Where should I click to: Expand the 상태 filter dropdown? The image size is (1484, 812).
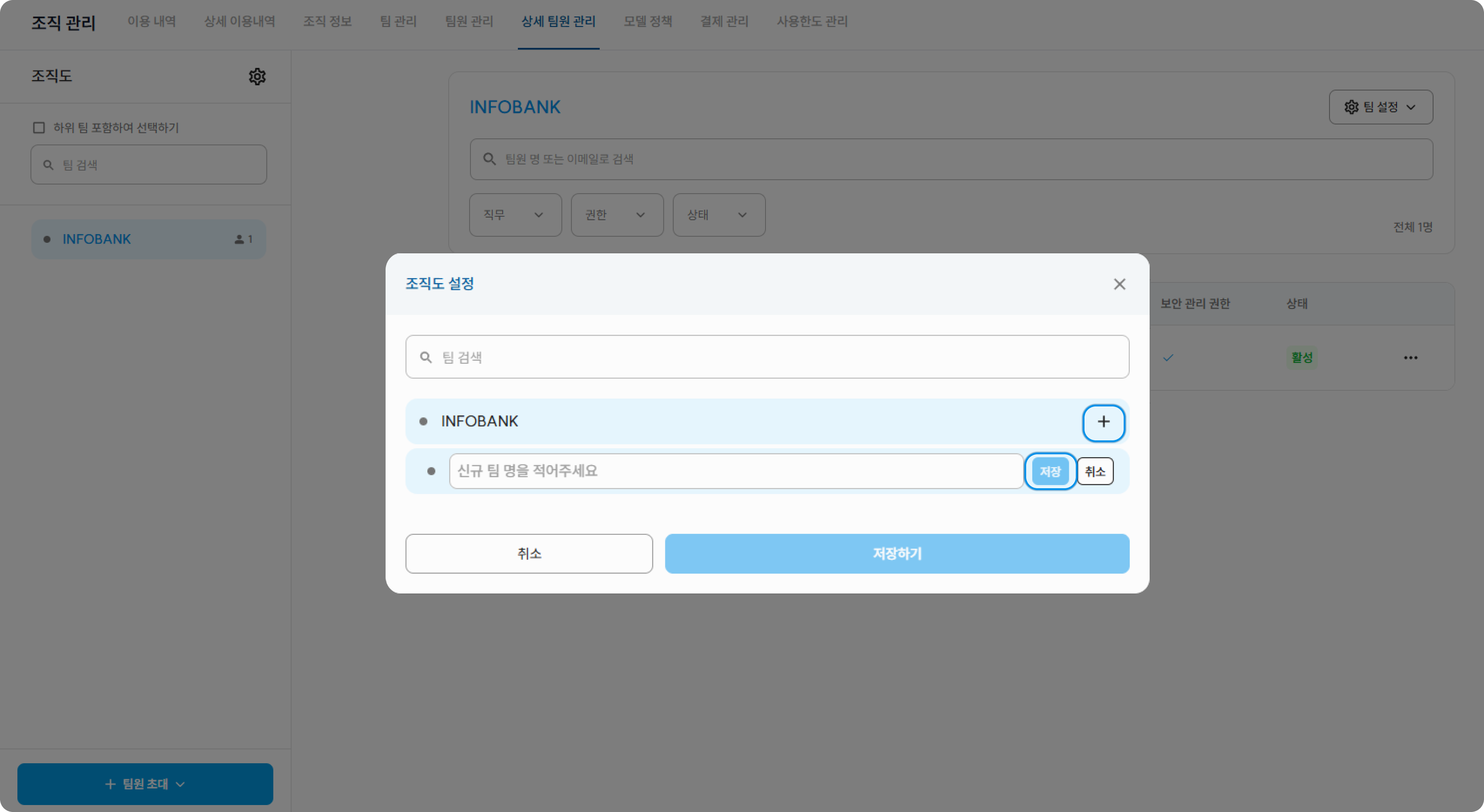point(718,215)
